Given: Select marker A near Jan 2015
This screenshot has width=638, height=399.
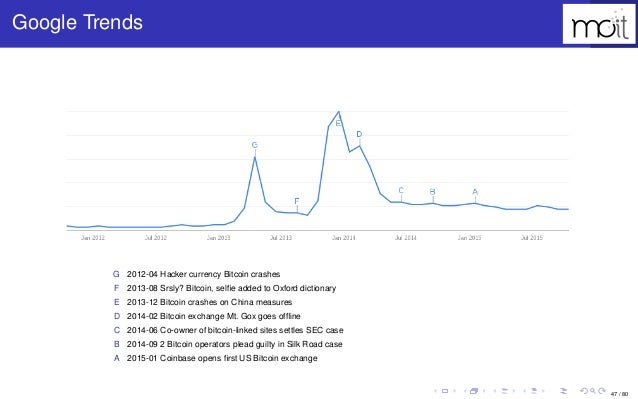Looking at the screenshot, I should (475, 192).
